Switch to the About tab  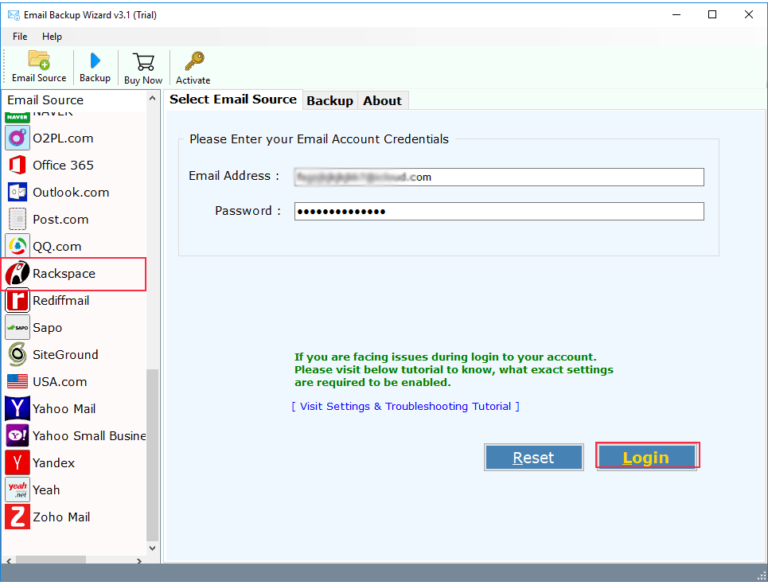[383, 101]
